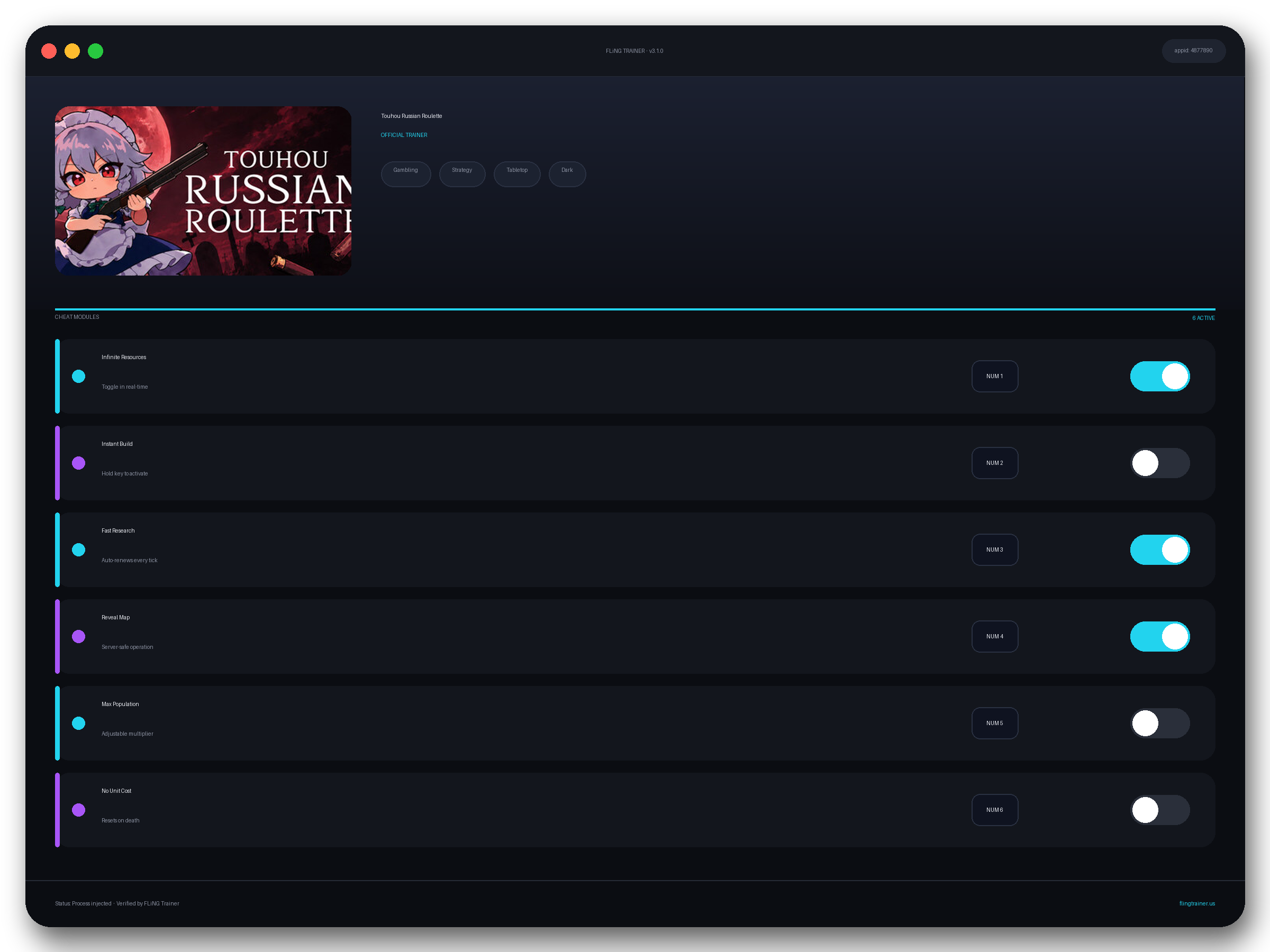Click the 'Server-safe operation' description
This screenshot has width=1270, height=952.
[127, 647]
